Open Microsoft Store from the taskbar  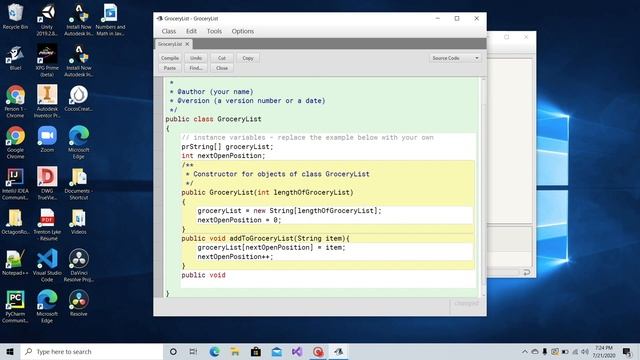(256, 351)
